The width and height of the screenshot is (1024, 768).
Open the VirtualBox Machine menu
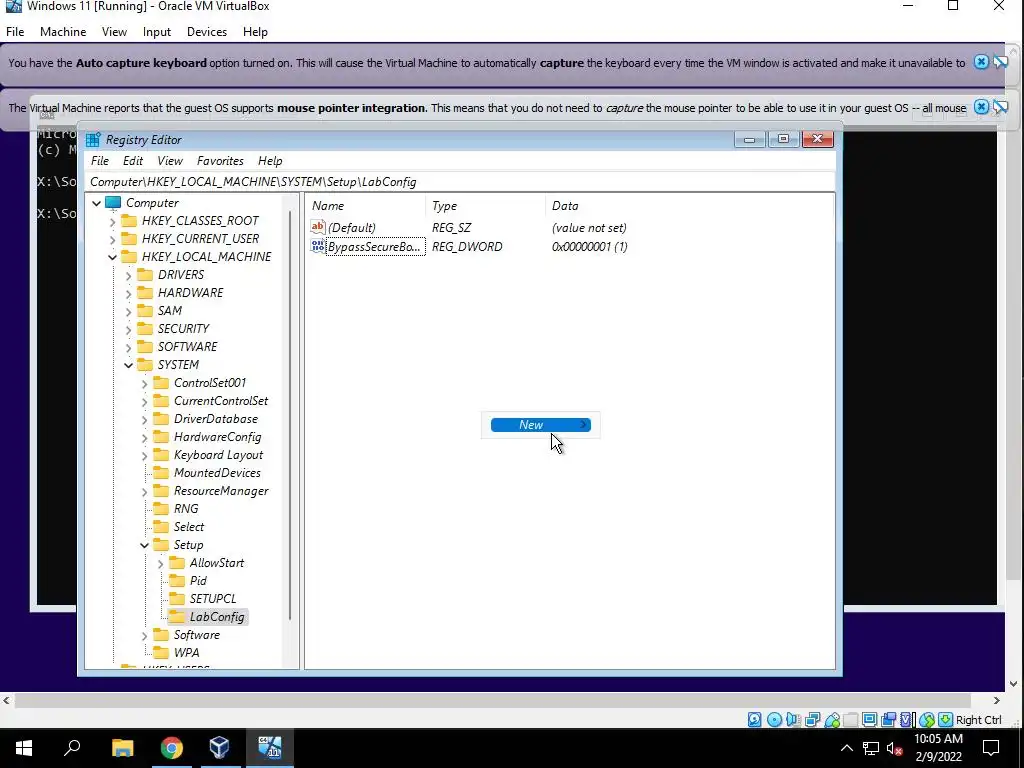click(63, 31)
